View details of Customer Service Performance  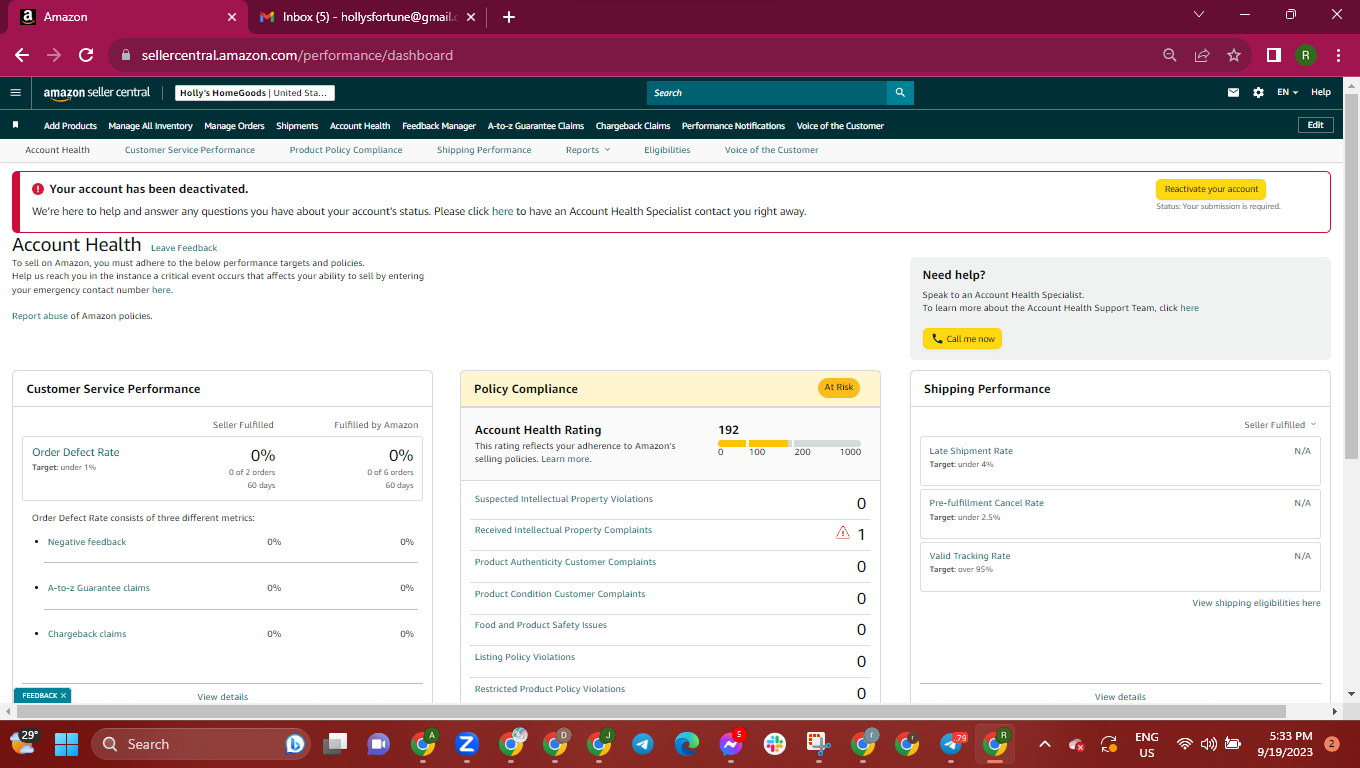222,697
